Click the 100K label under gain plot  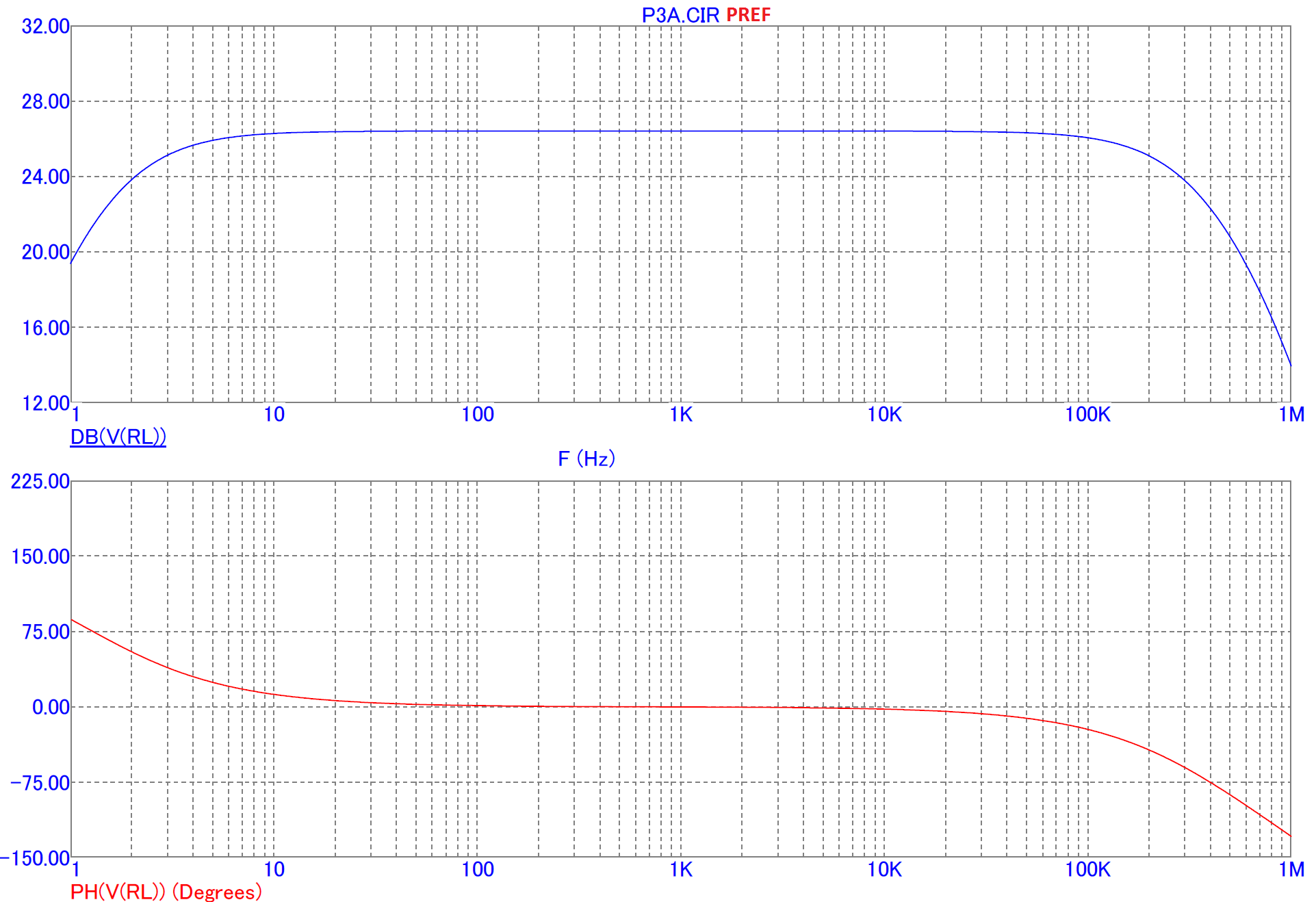coord(1087,415)
